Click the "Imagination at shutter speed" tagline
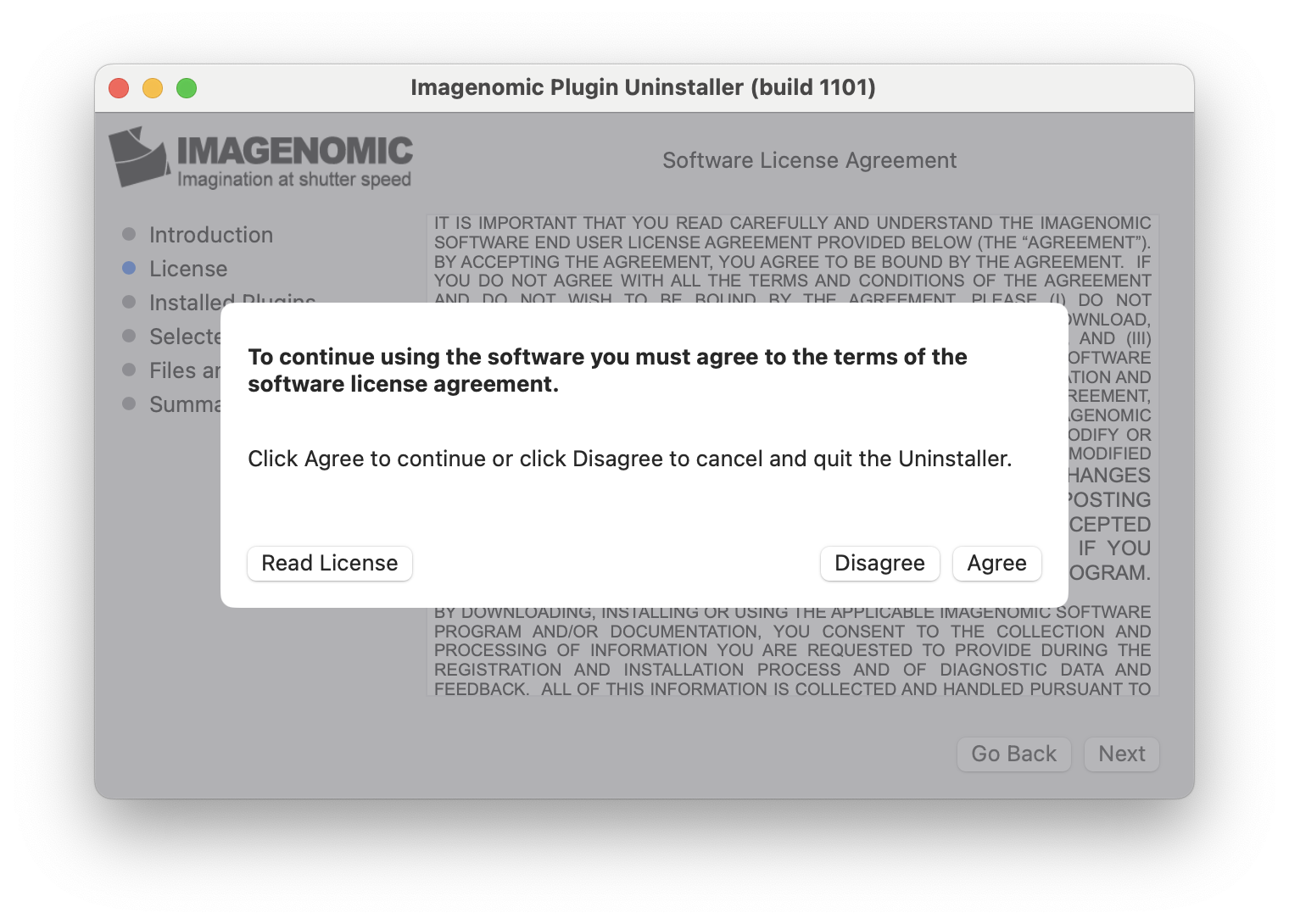This screenshot has height=924, width=1289. pos(294,180)
